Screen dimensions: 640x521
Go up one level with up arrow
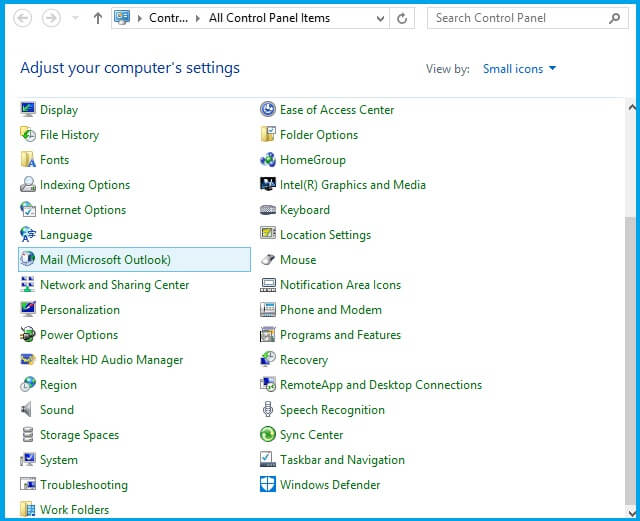click(98, 18)
